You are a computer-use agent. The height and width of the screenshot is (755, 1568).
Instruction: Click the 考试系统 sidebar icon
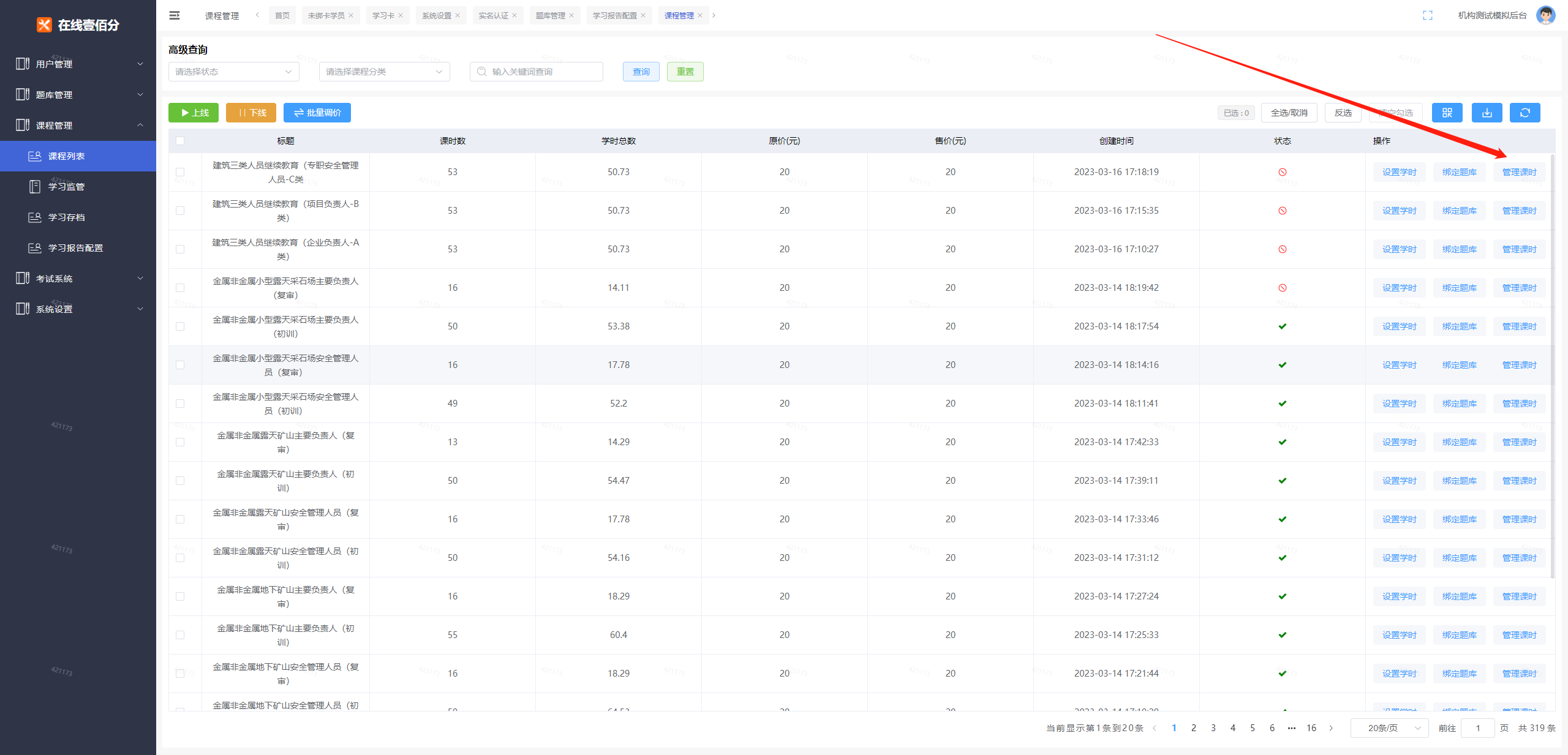[x=23, y=278]
